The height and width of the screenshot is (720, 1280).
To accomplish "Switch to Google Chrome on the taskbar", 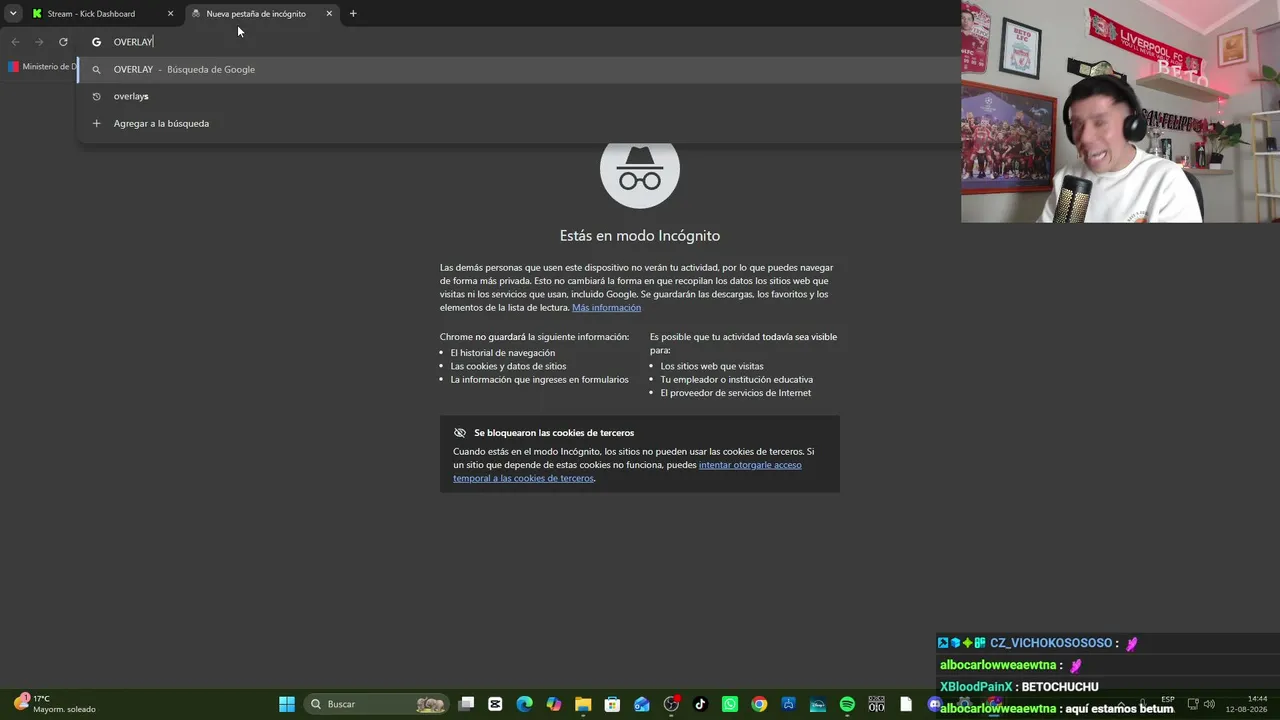I will tap(759, 704).
